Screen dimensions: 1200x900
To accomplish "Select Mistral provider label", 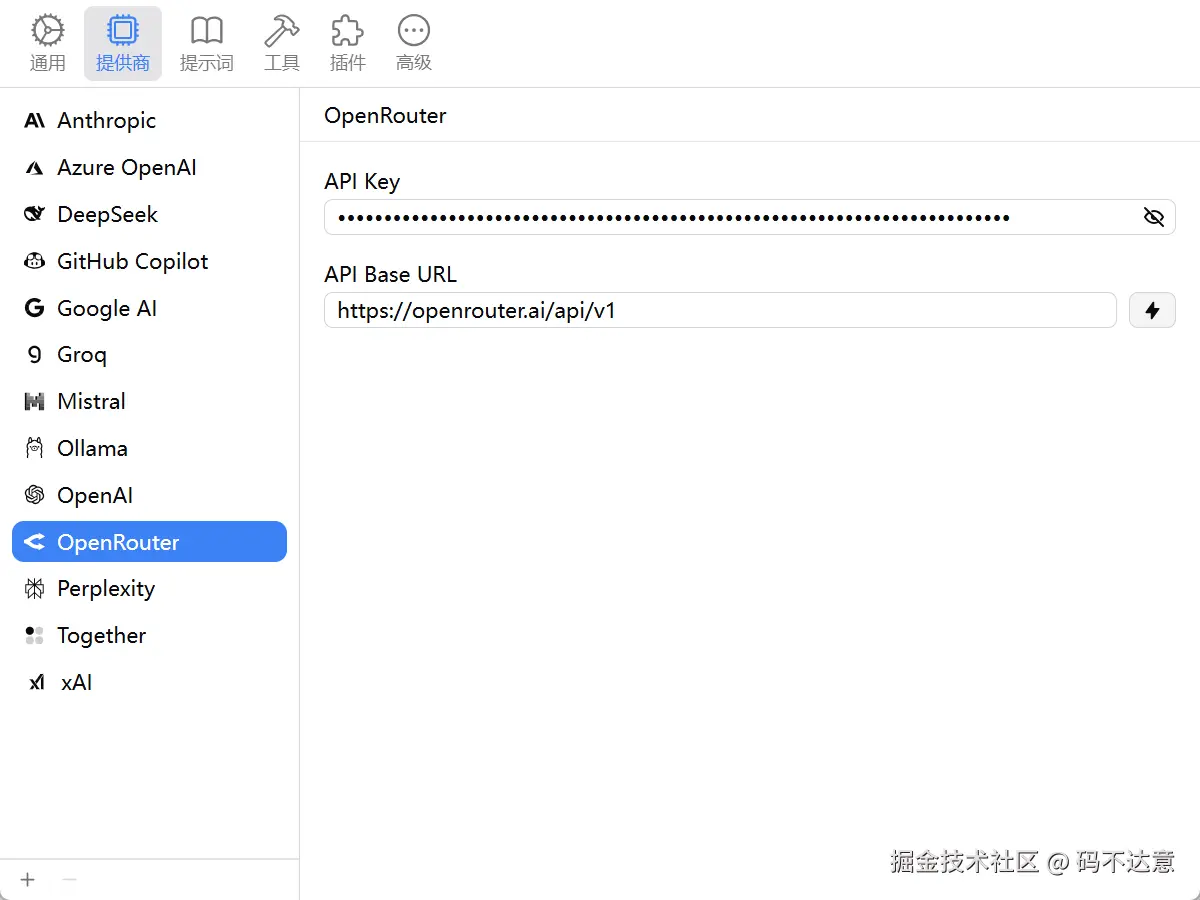I will [x=92, y=402].
